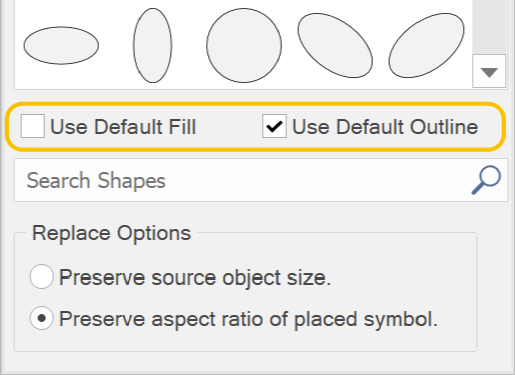515x375 pixels.
Task: Click 'Preserve source object size.' label text
Action: point(195,278)
